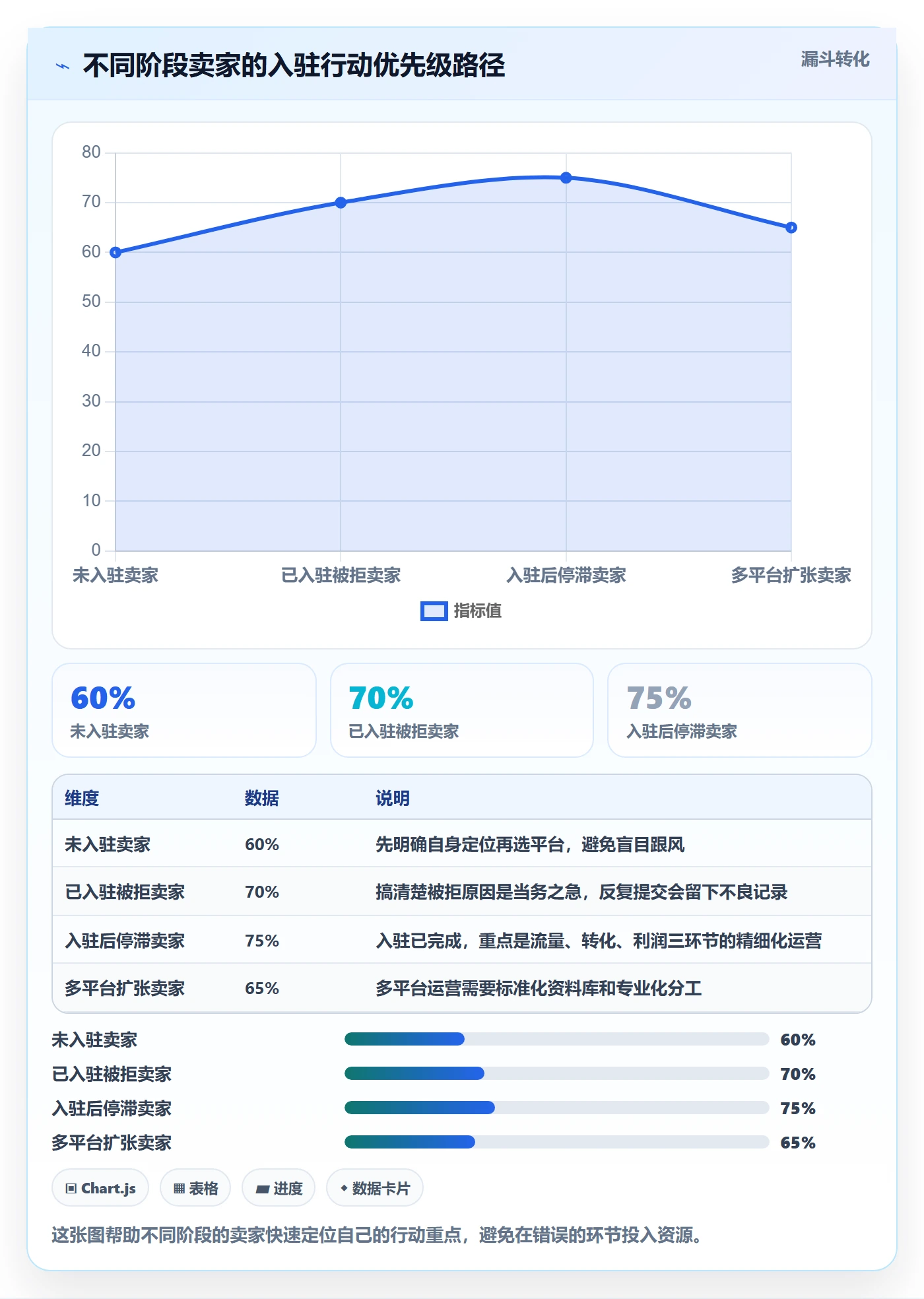The height and width of the screenshot is (1299, 924).
Task: Click the 维度 column header
Action: (x=82, y=798)
